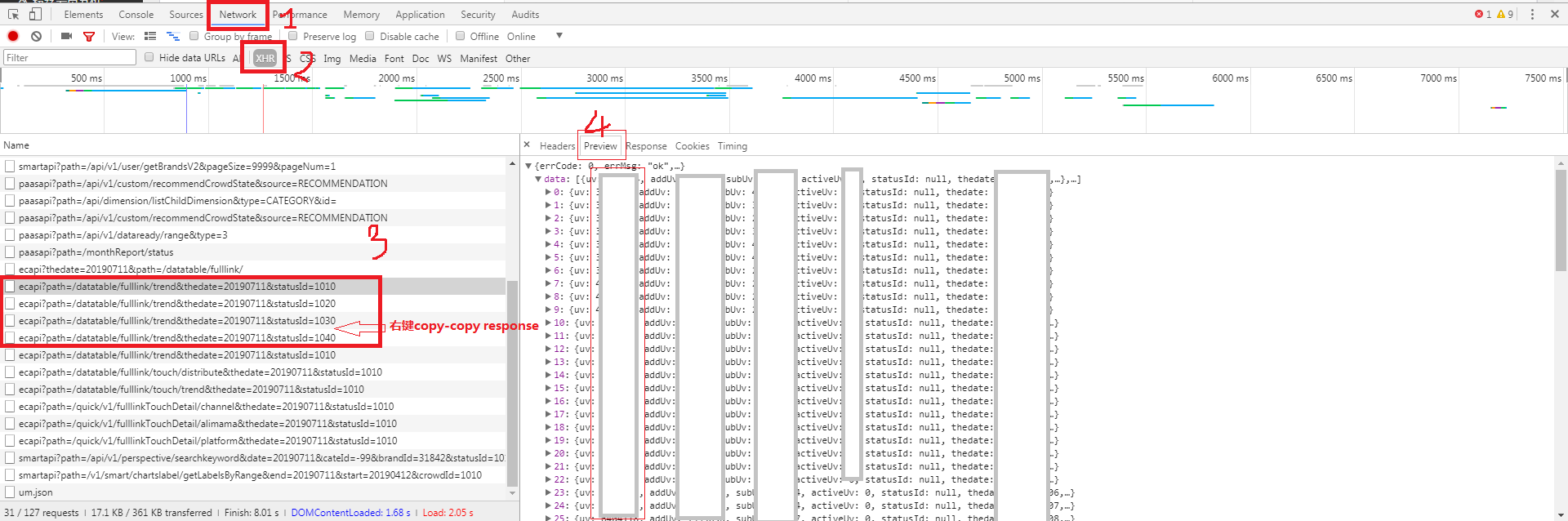This screenshot has height=521, width=1568.
Task: Select the monthReport/status request
Action: pyautogui.click(x=253, y=252)
